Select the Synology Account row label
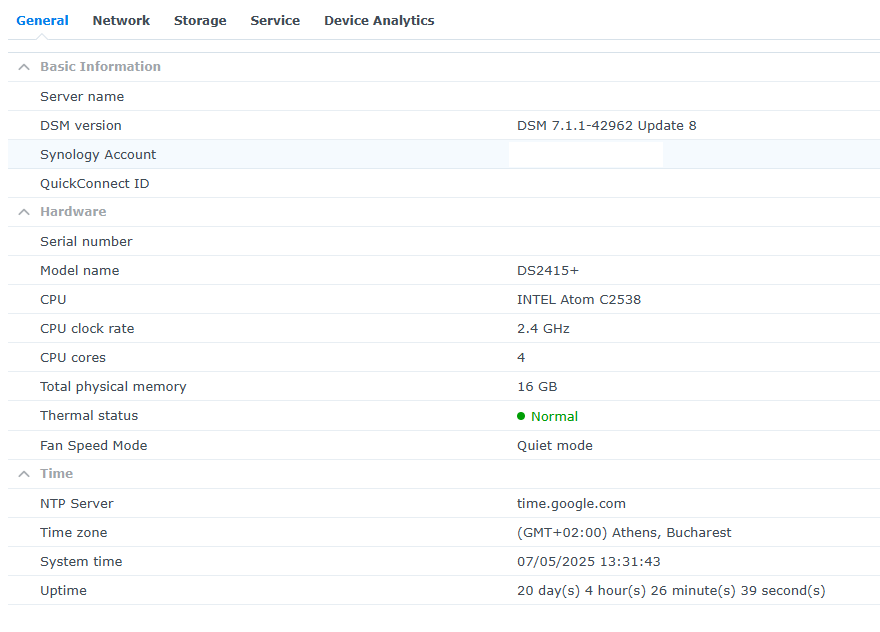 click(98, 154)
